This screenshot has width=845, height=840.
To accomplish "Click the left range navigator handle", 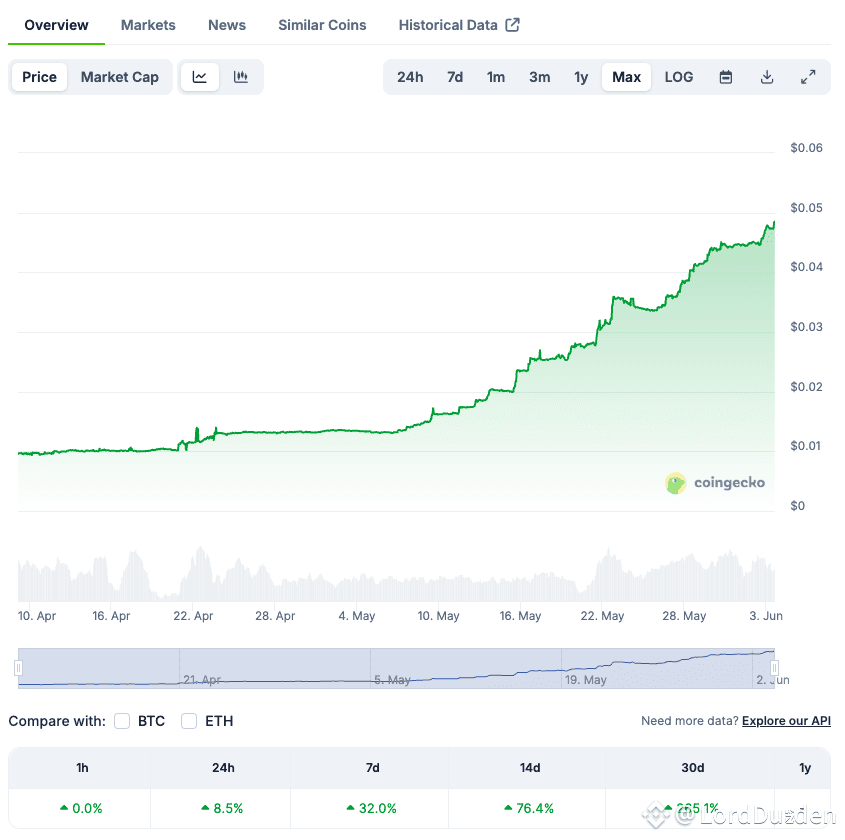I will [18, 668].
